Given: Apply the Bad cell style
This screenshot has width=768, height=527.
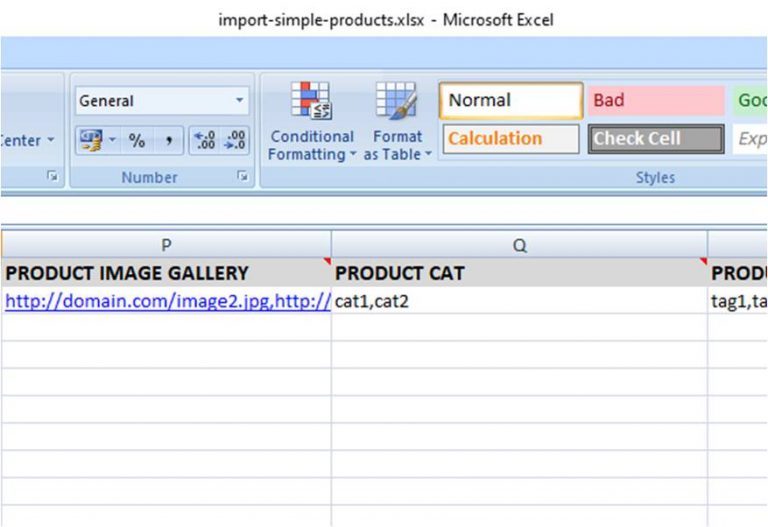Looking at the screenshot, I should (656, 100).
